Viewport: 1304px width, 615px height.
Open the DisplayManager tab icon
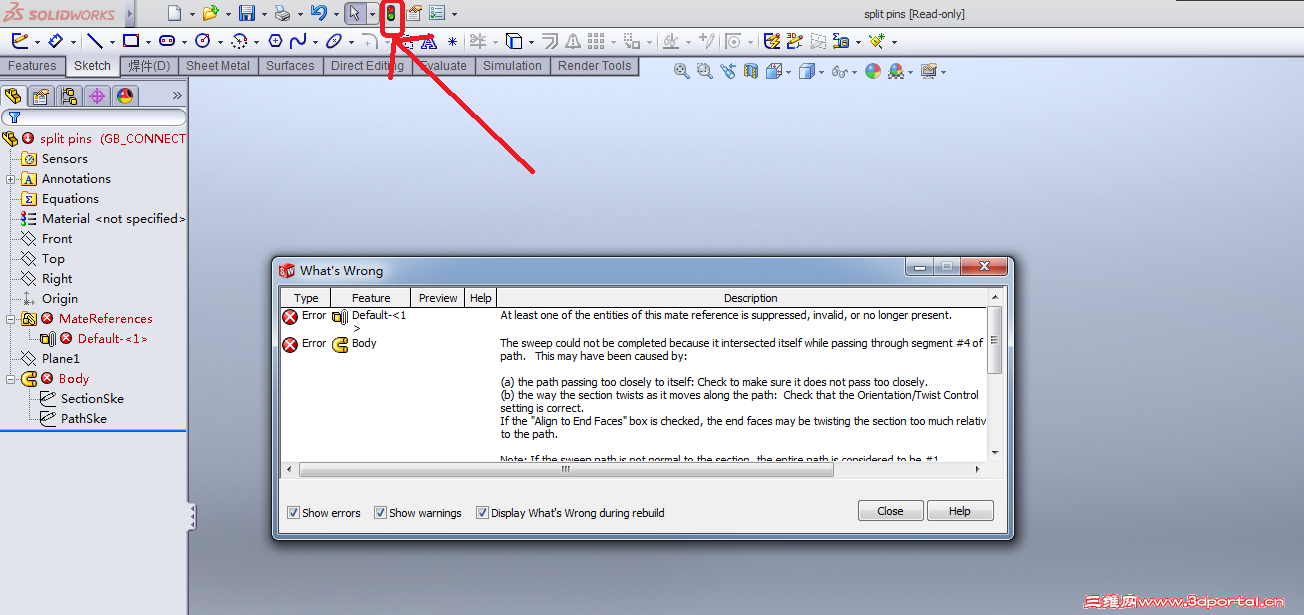coord(125,96)
